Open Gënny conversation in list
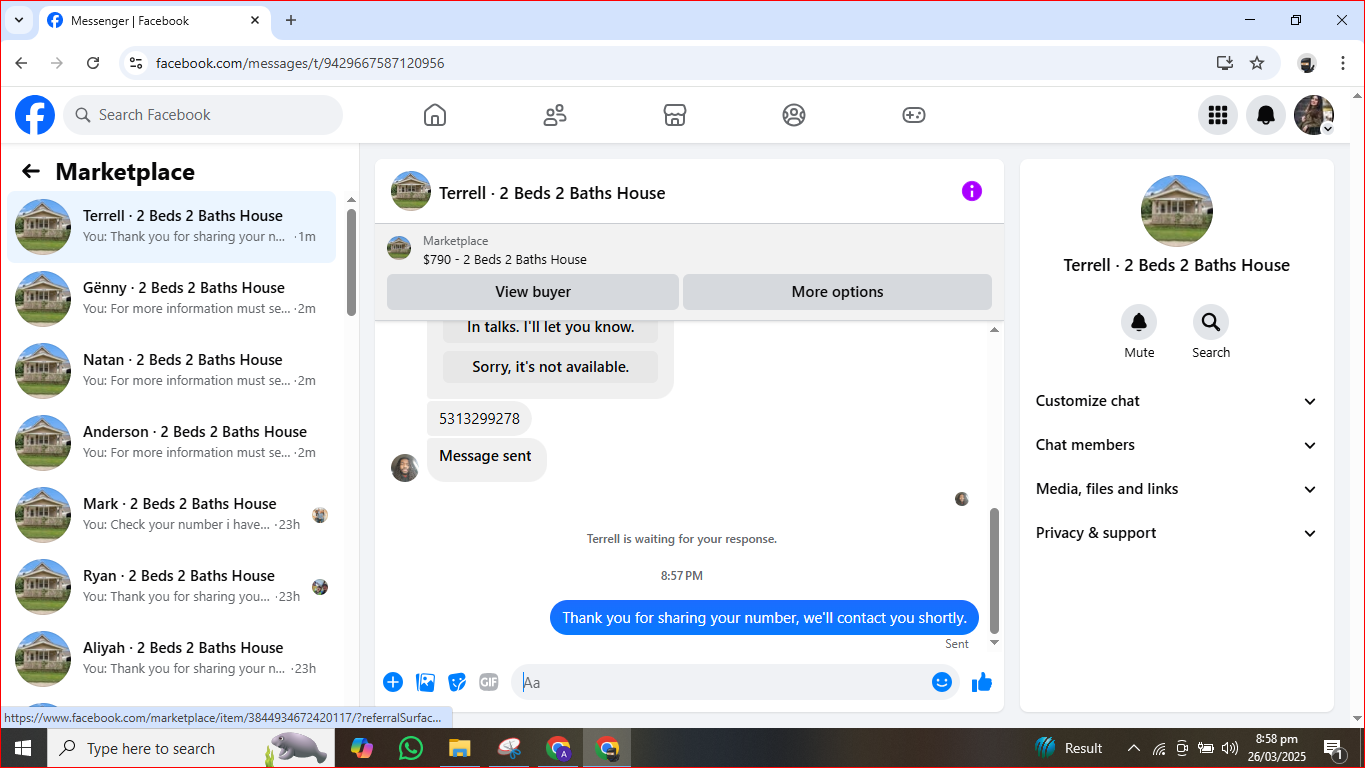1365x768 pixels. [172, 299]
